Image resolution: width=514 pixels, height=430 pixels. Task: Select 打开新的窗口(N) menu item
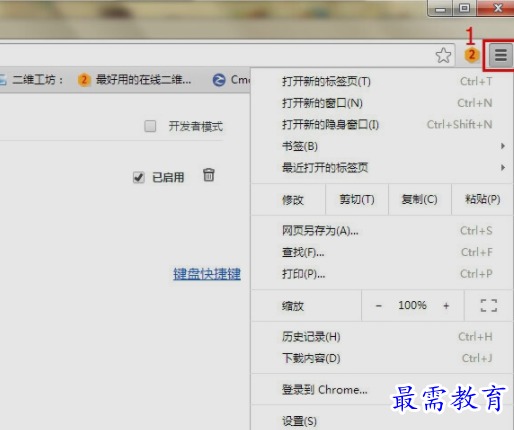(x=382, y=103)
